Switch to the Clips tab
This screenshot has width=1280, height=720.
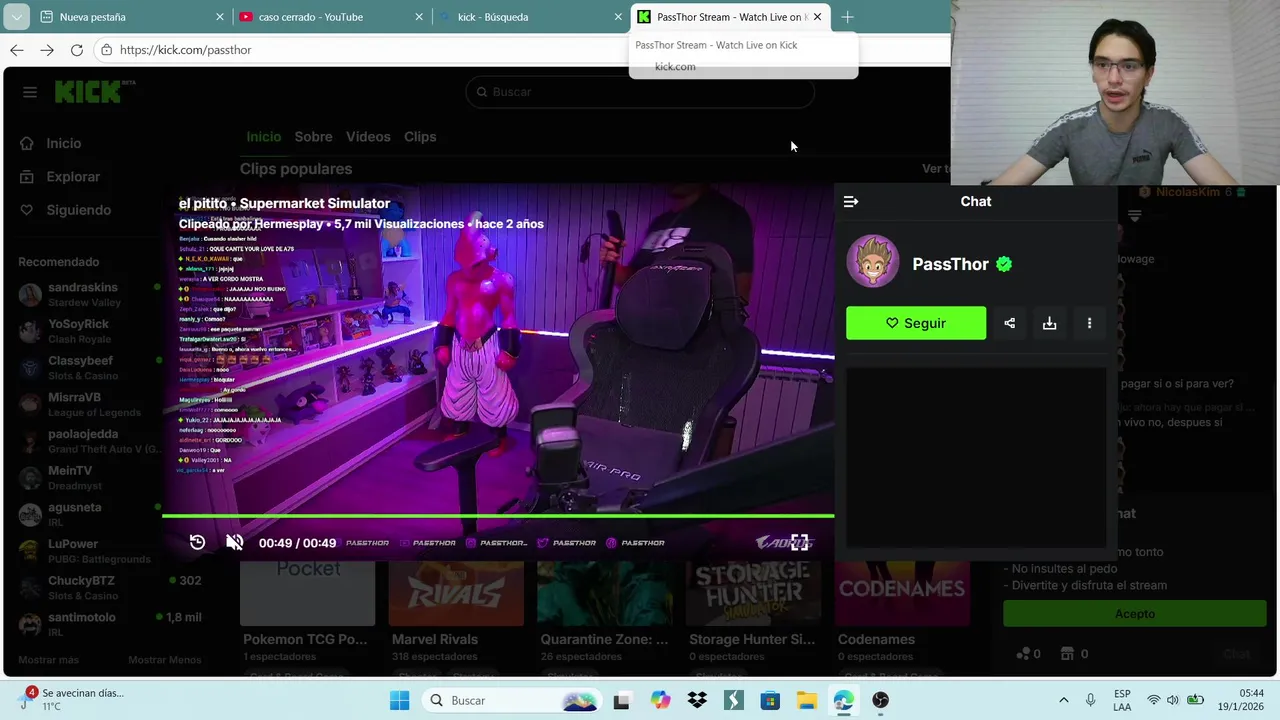pos(420,136)
